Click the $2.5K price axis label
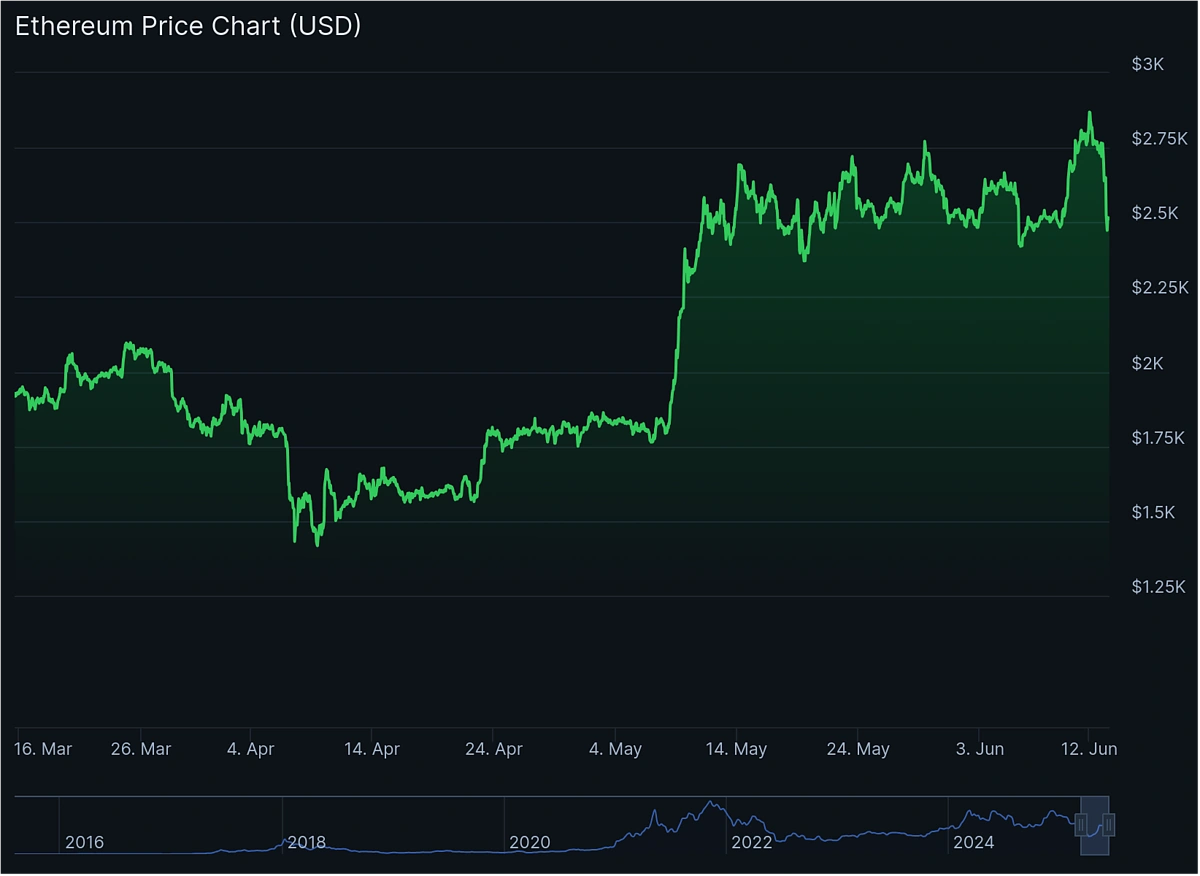Screen dimensions: 1200x876 pos(1155,213)
